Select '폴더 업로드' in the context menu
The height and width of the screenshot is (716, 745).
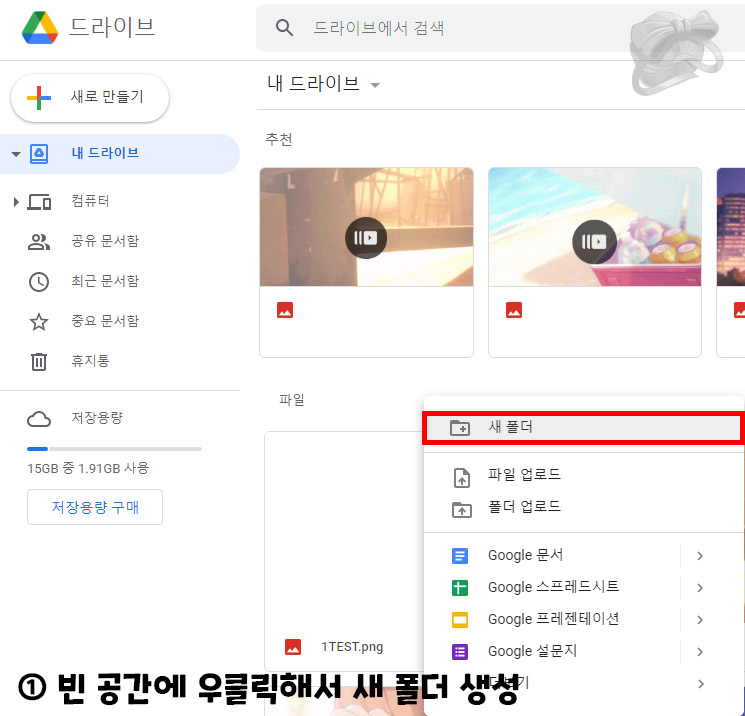click(x=583, y=508)
